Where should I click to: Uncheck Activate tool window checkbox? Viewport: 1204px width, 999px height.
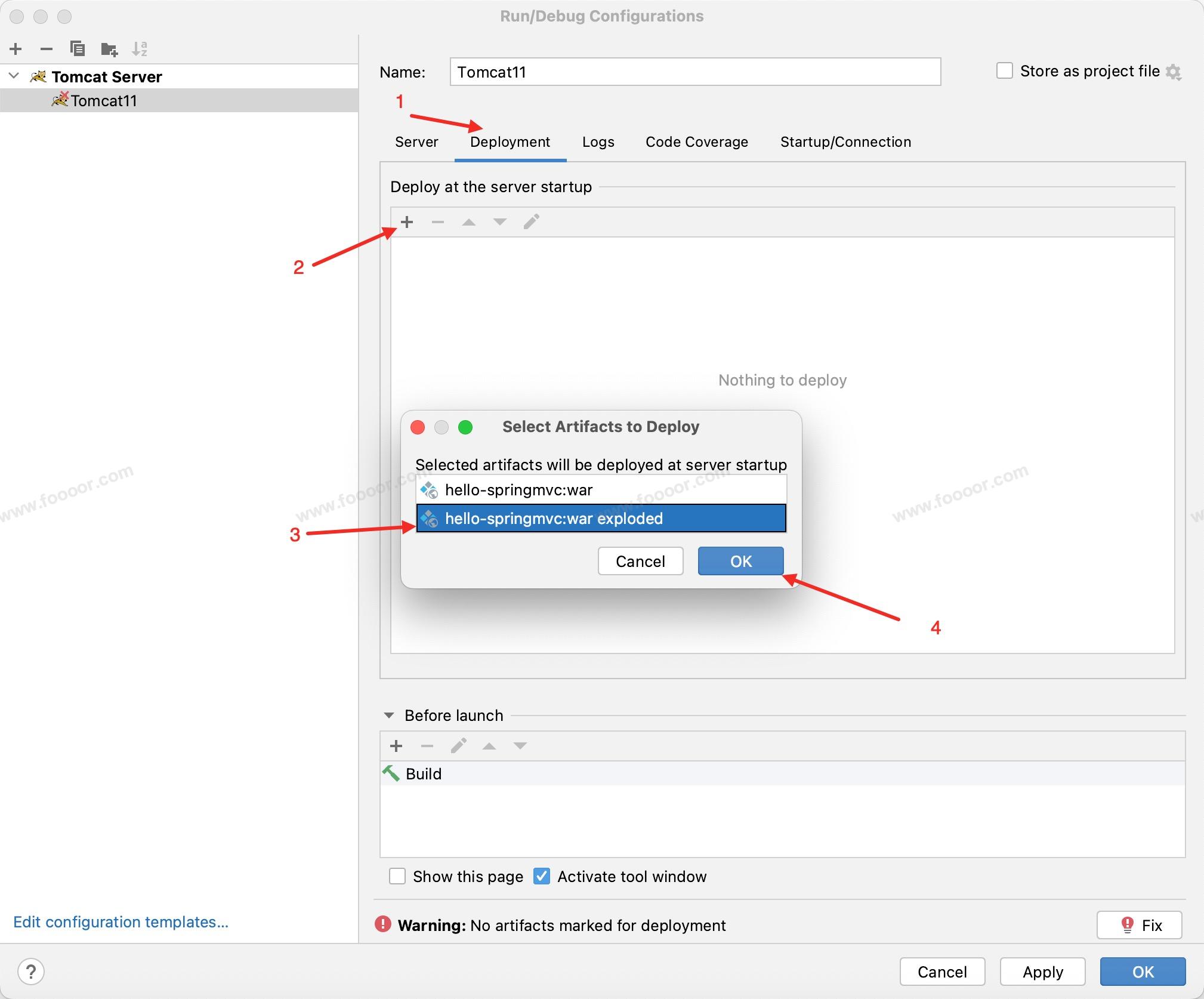click(x=542, y=876)
